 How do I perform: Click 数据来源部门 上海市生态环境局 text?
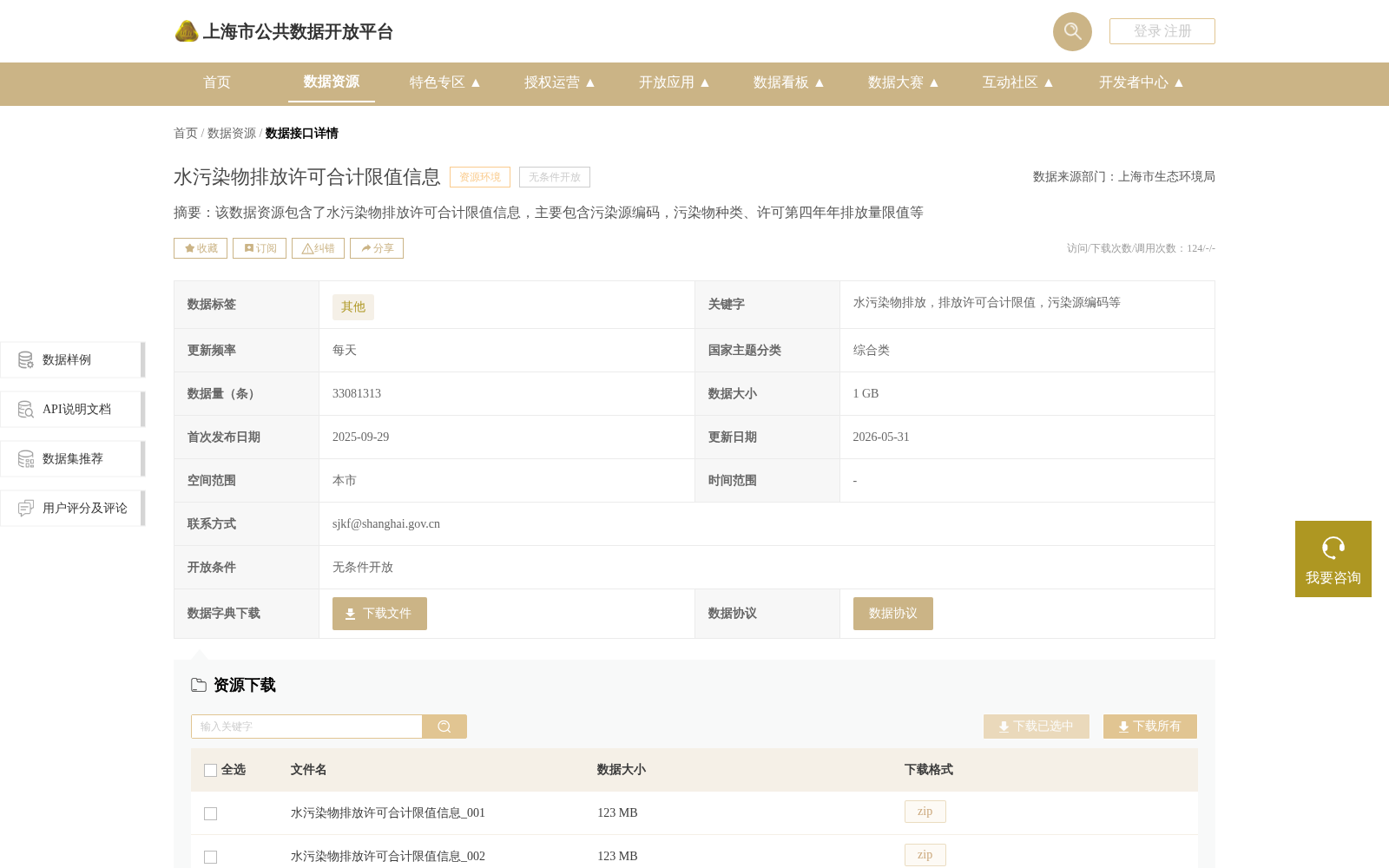[x=1124, y=177]
